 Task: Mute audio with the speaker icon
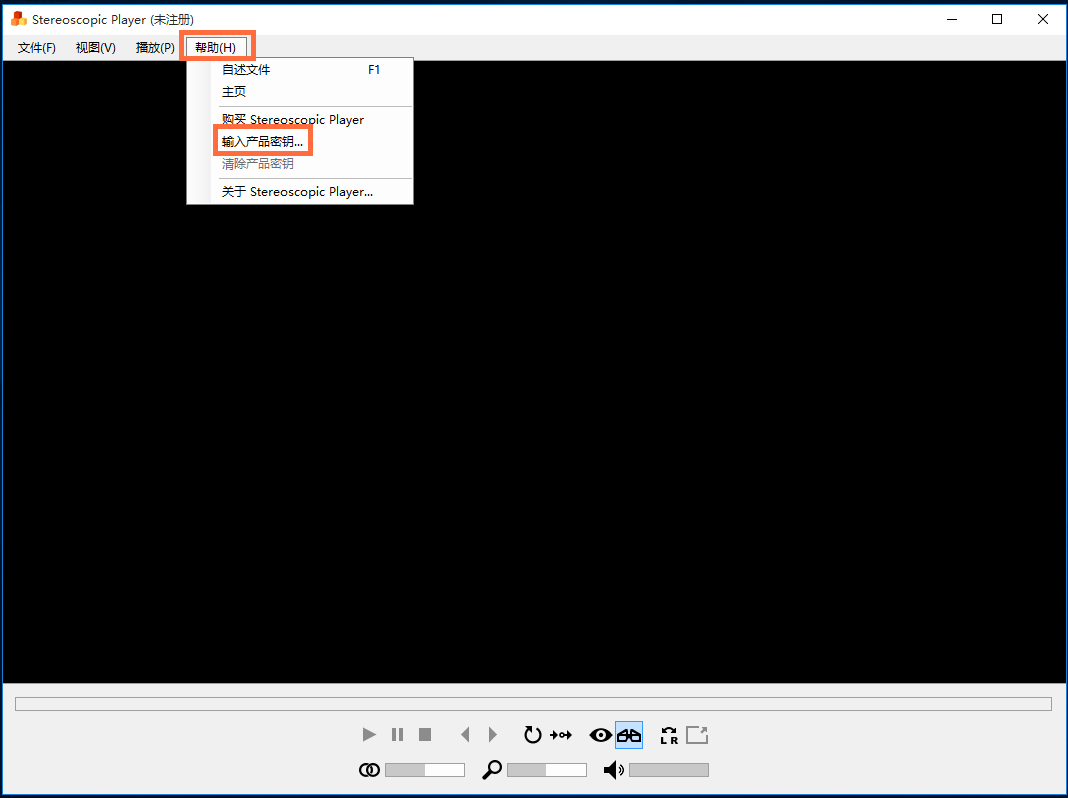pyautogui.click(x=614, y=770)
